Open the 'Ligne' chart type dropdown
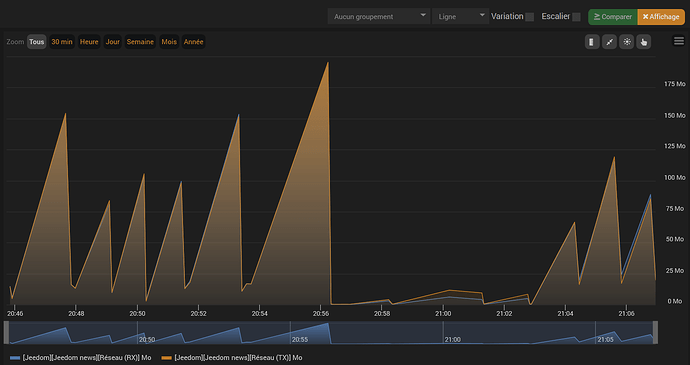Screen dimensions: 690x365 point(460,16)
